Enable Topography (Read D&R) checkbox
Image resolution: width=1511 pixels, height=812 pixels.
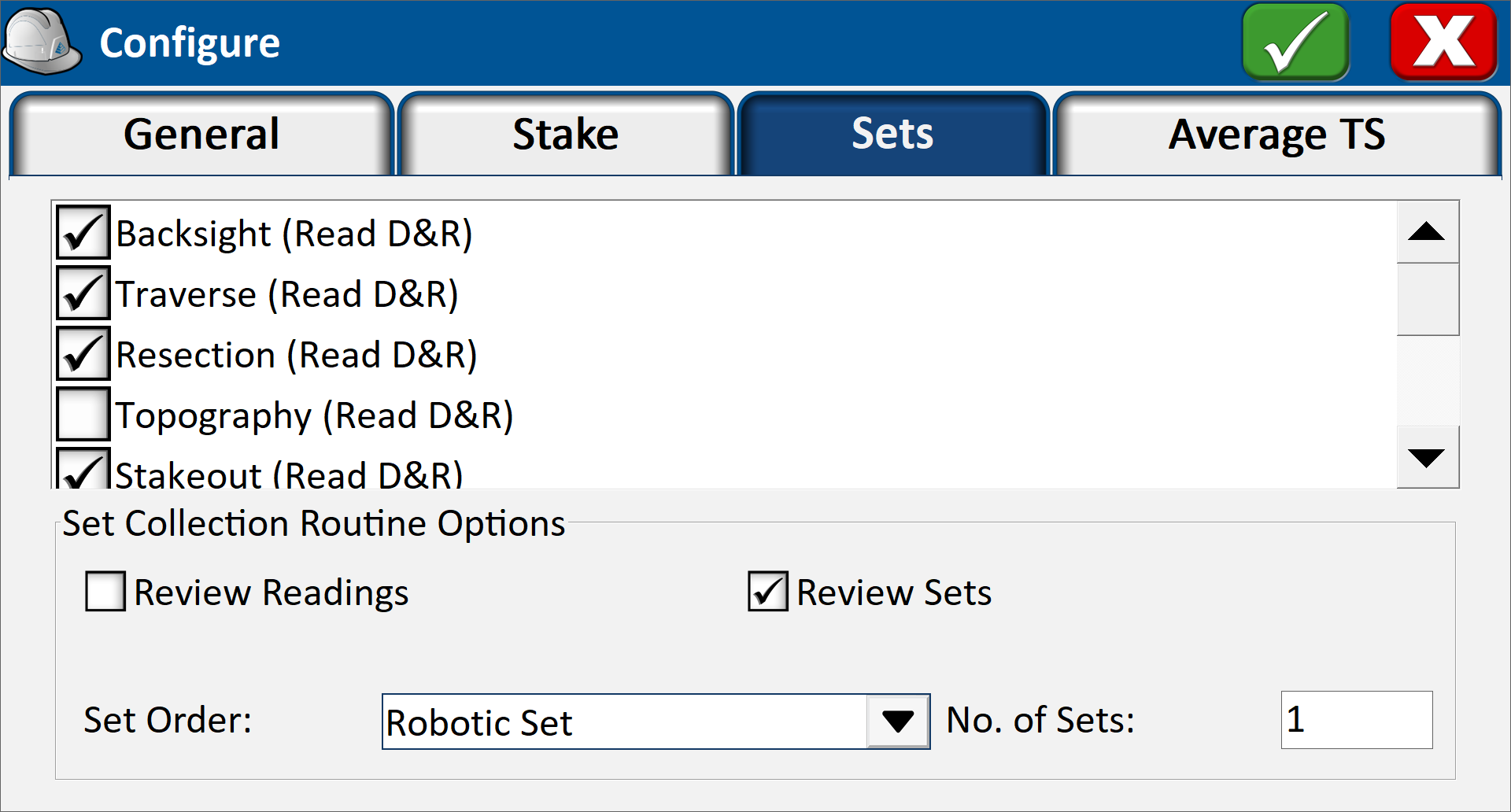[x=83, y=414]
